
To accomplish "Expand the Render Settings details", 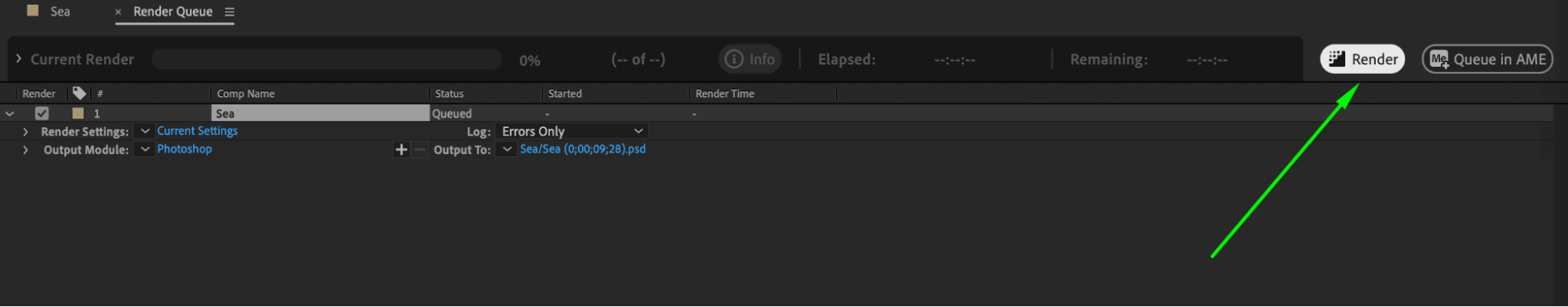I will pyautogui.click(x=25, y=131).
